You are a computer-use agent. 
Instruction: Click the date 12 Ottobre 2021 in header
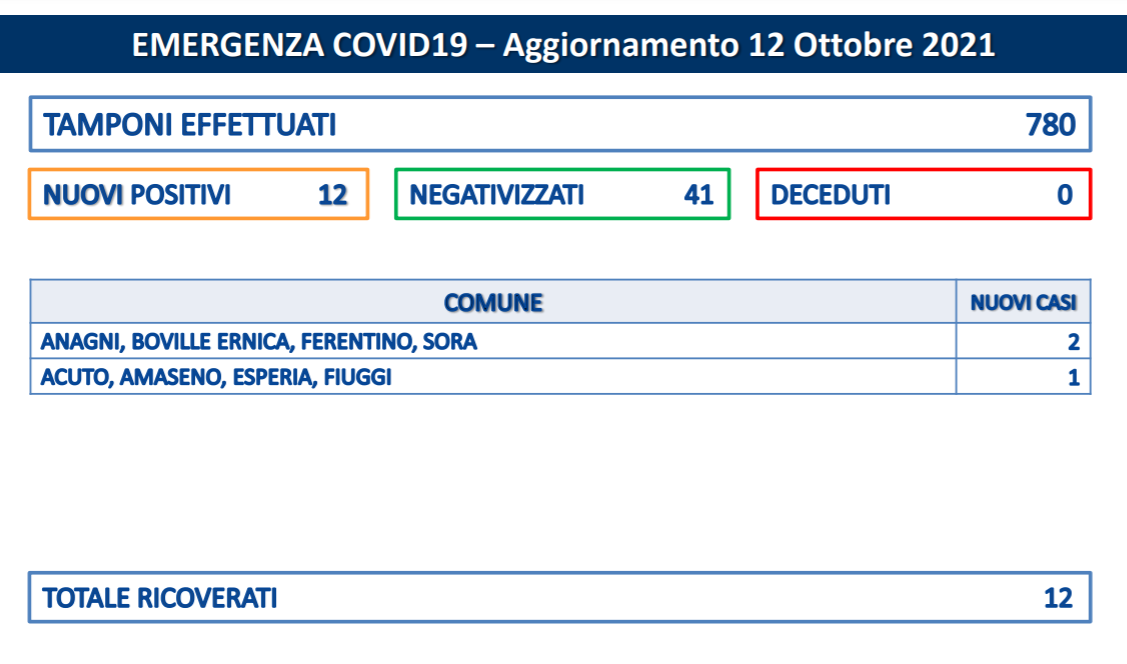(871, 45)
